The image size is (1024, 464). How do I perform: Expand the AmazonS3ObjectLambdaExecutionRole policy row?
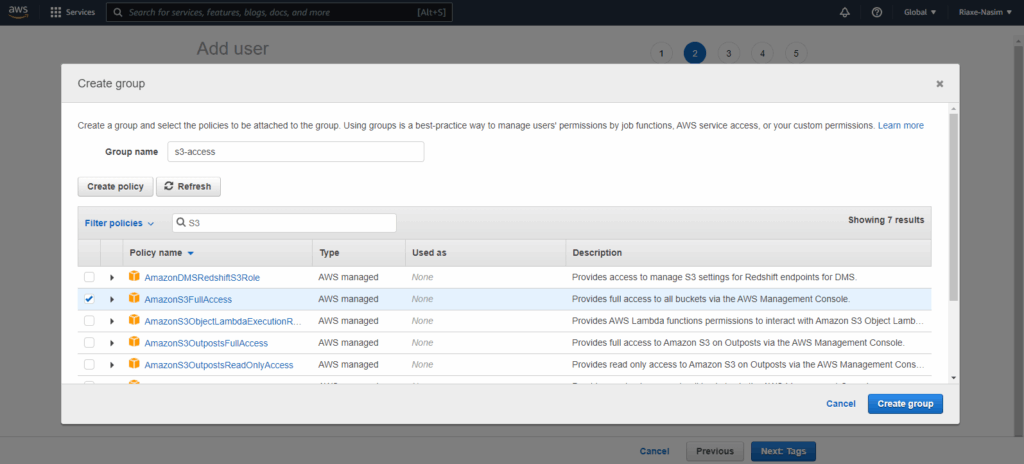point(112,321)
